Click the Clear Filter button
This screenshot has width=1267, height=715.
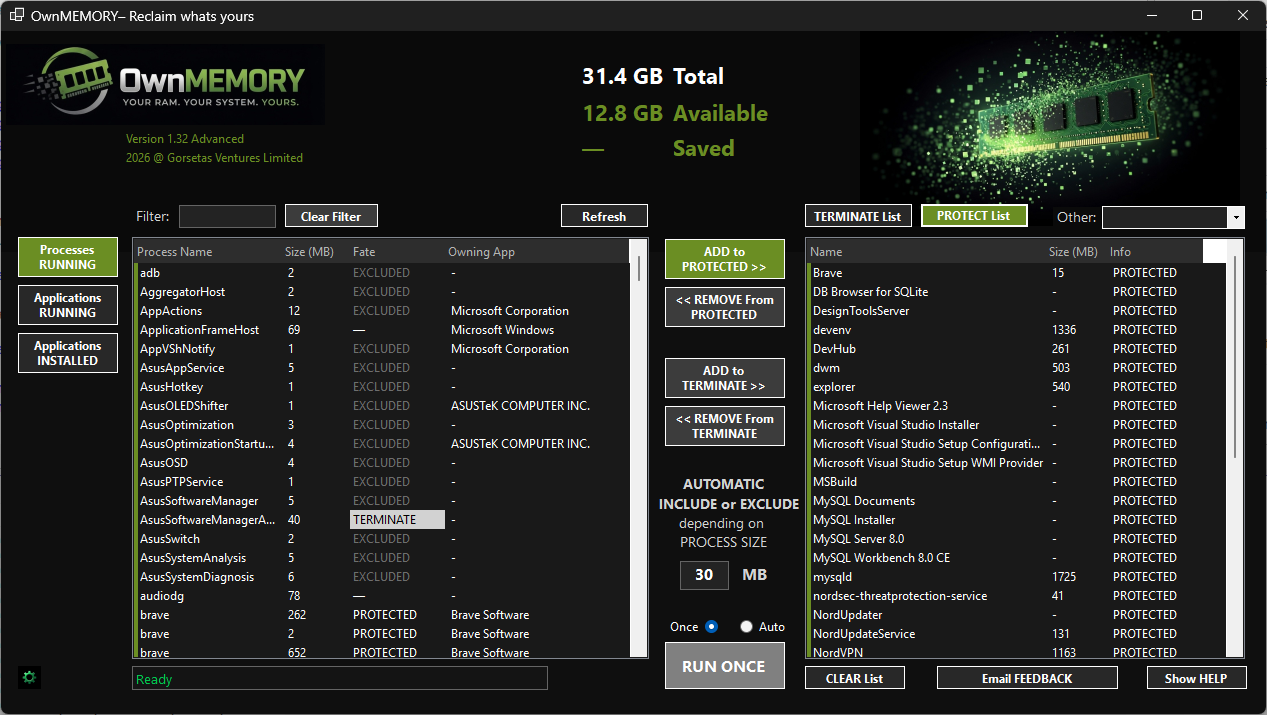(x=331, y=216)
